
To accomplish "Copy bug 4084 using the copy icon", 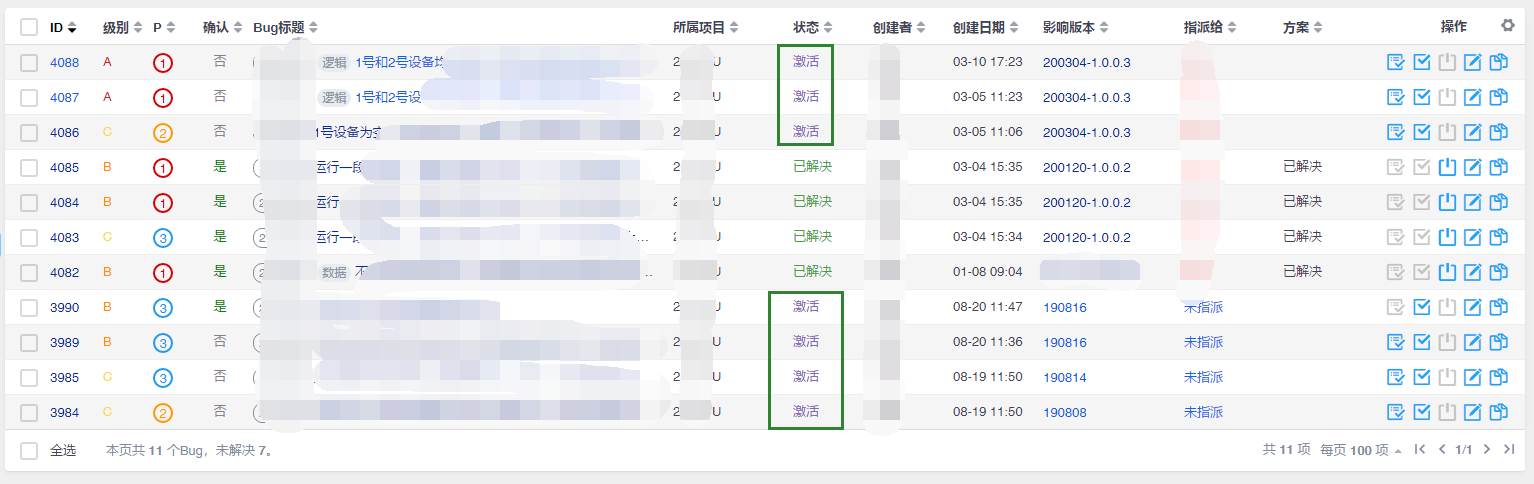I will (x=1498, y=203).
